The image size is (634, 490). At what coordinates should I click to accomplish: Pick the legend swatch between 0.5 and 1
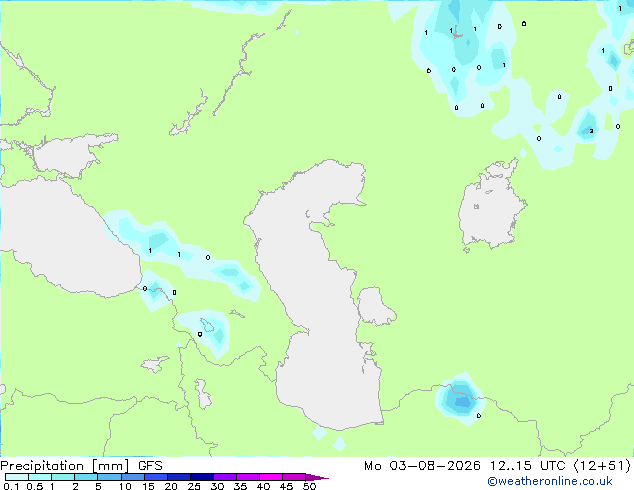click(40, 477)
